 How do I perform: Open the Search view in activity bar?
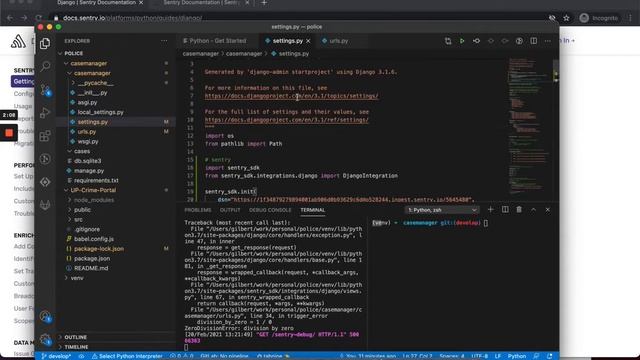click(45, 66)
